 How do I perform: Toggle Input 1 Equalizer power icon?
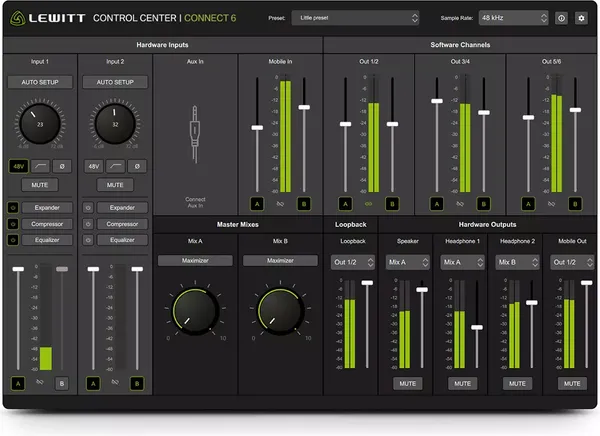[x=12, y=240]
